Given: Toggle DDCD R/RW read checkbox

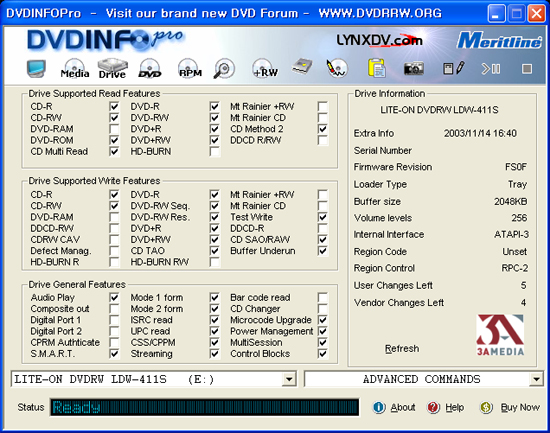Looking at the screenshot, I should click(322, 140).
